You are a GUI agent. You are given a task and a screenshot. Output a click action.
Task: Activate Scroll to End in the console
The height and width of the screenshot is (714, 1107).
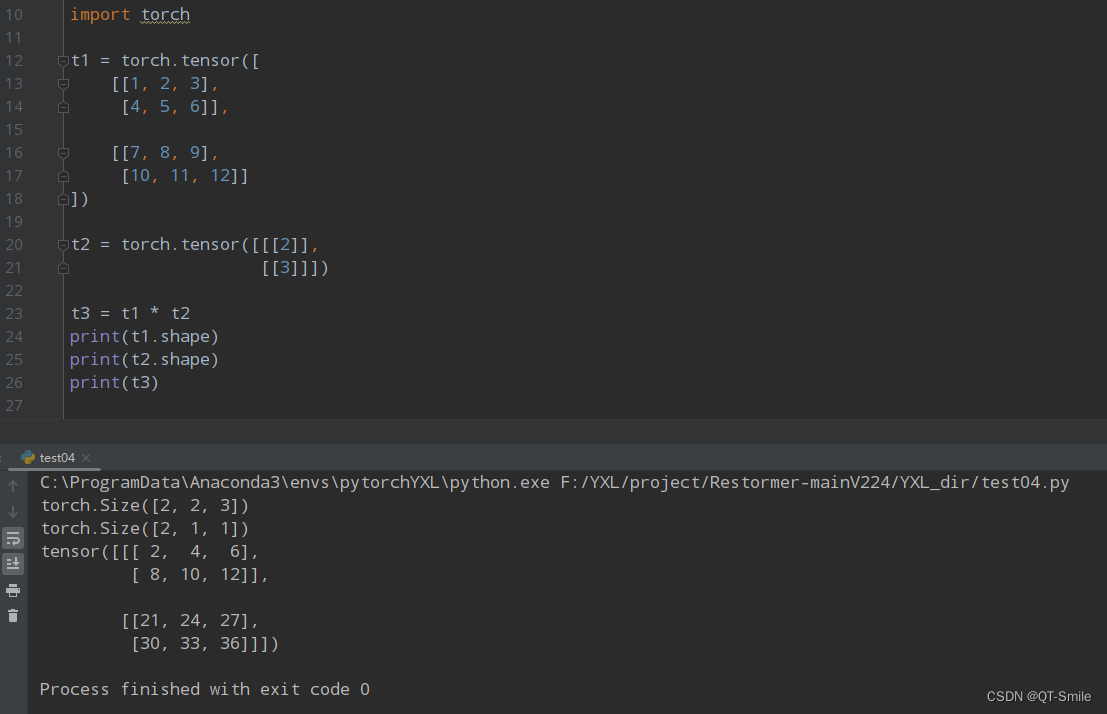click(12, 563)
